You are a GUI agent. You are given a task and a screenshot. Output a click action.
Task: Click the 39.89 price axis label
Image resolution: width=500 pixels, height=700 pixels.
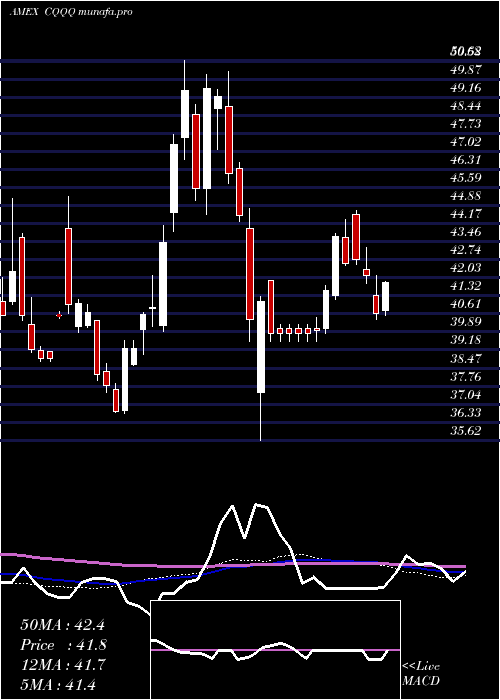[466, 322]
